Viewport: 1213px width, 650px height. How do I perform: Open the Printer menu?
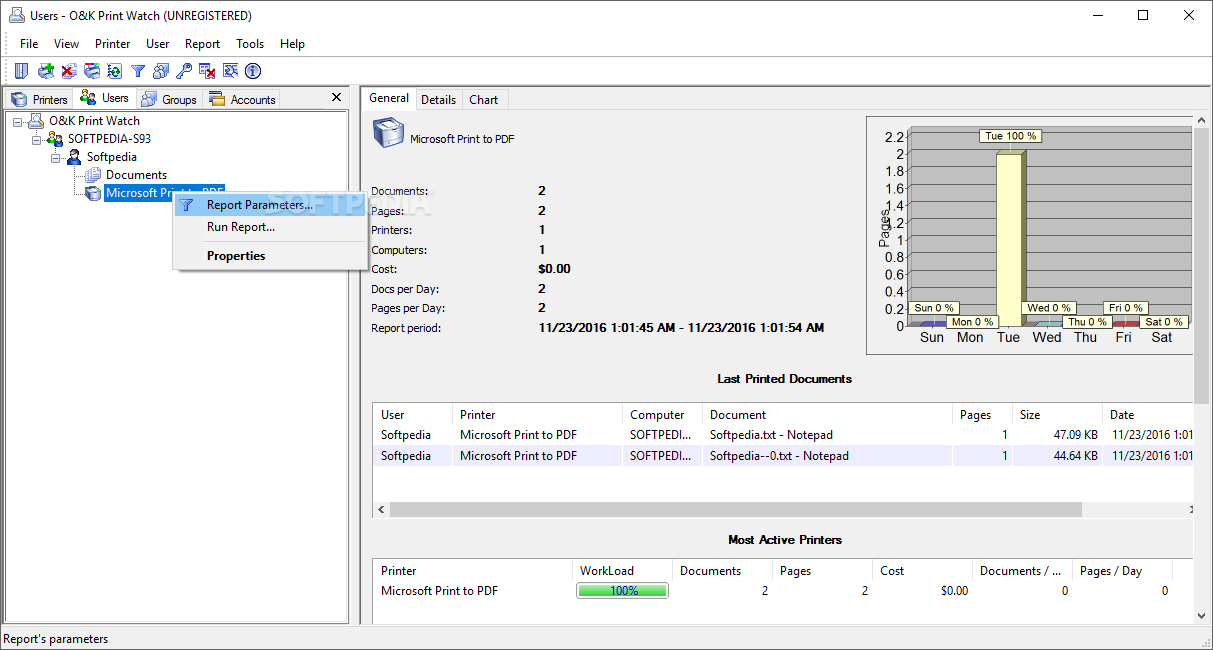click(x=113, y=44)
